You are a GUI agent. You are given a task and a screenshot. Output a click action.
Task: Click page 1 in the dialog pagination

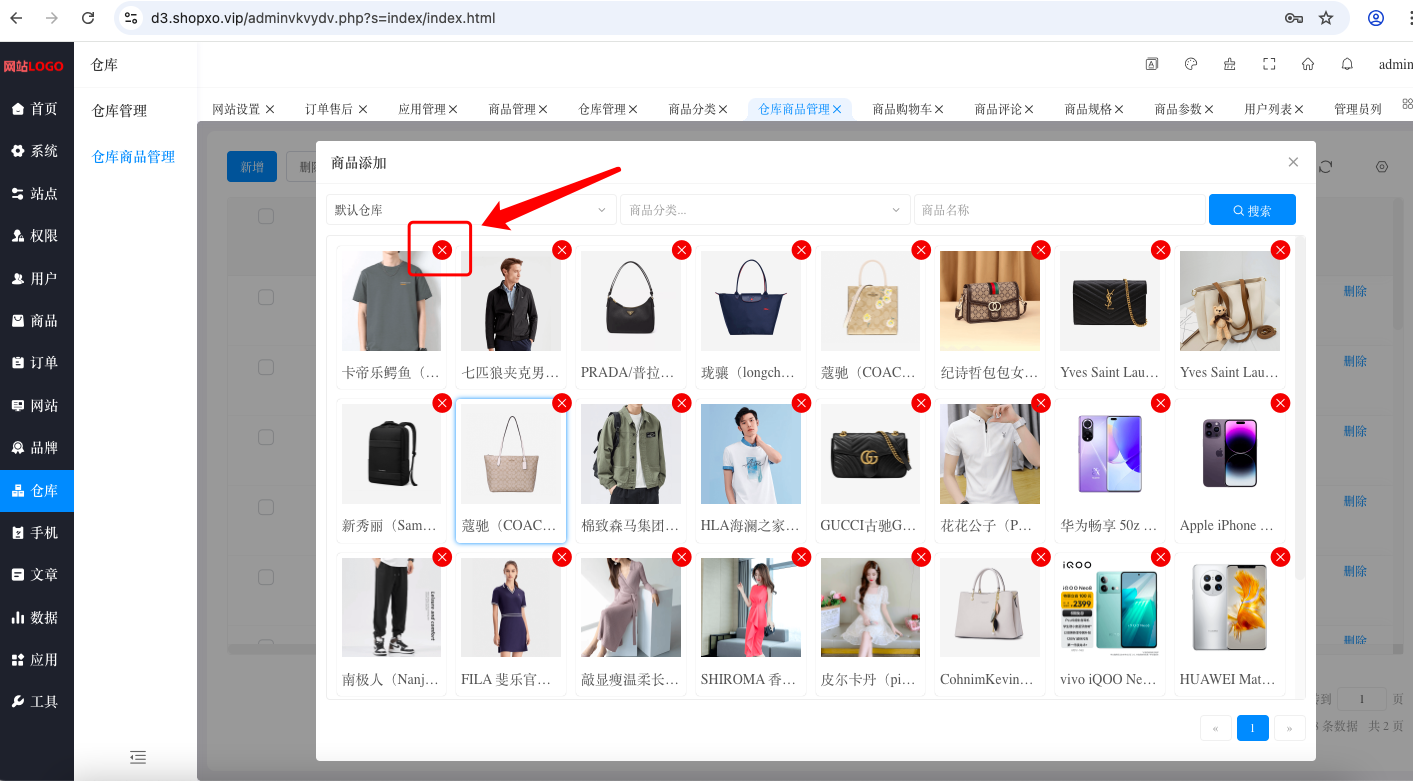click(x=1252, y=728)
